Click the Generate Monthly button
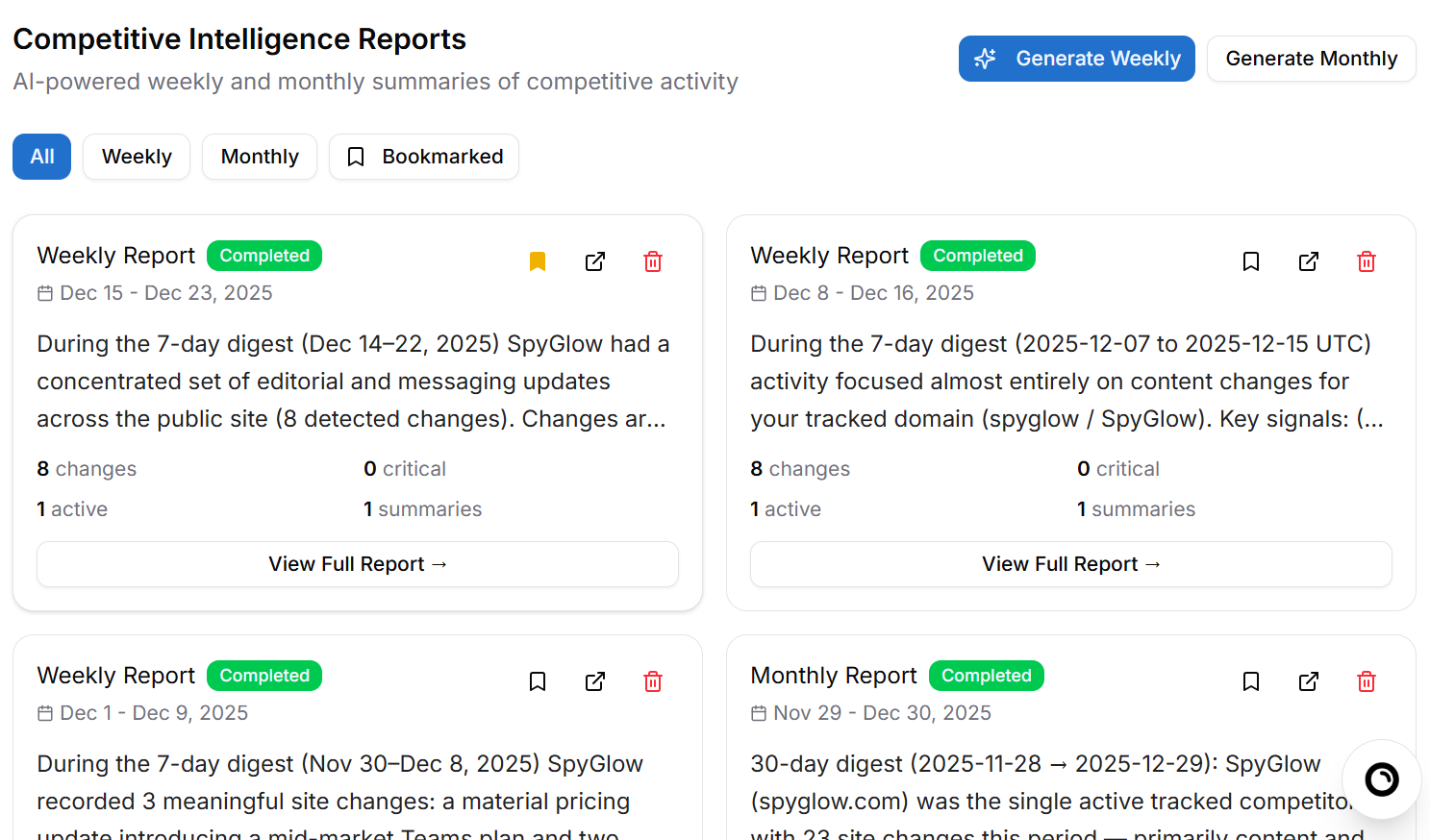The height and width of the screenshot is (840, 1430). 1311,59
